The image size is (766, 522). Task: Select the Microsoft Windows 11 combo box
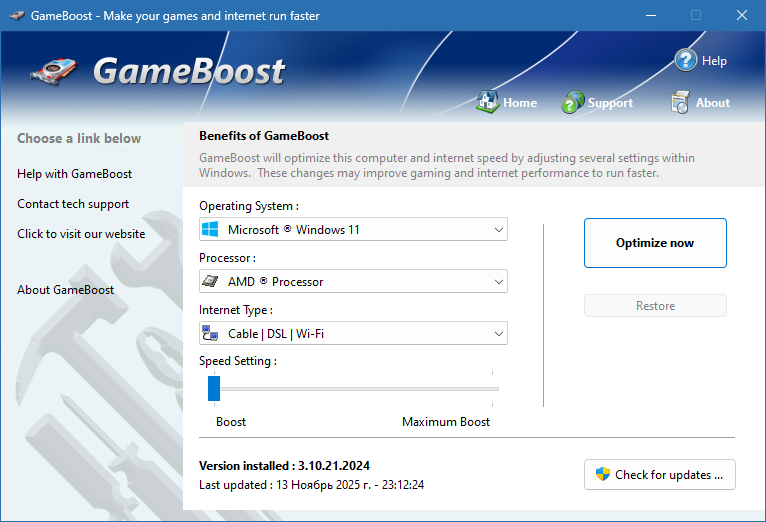click(x=353, y=229)
